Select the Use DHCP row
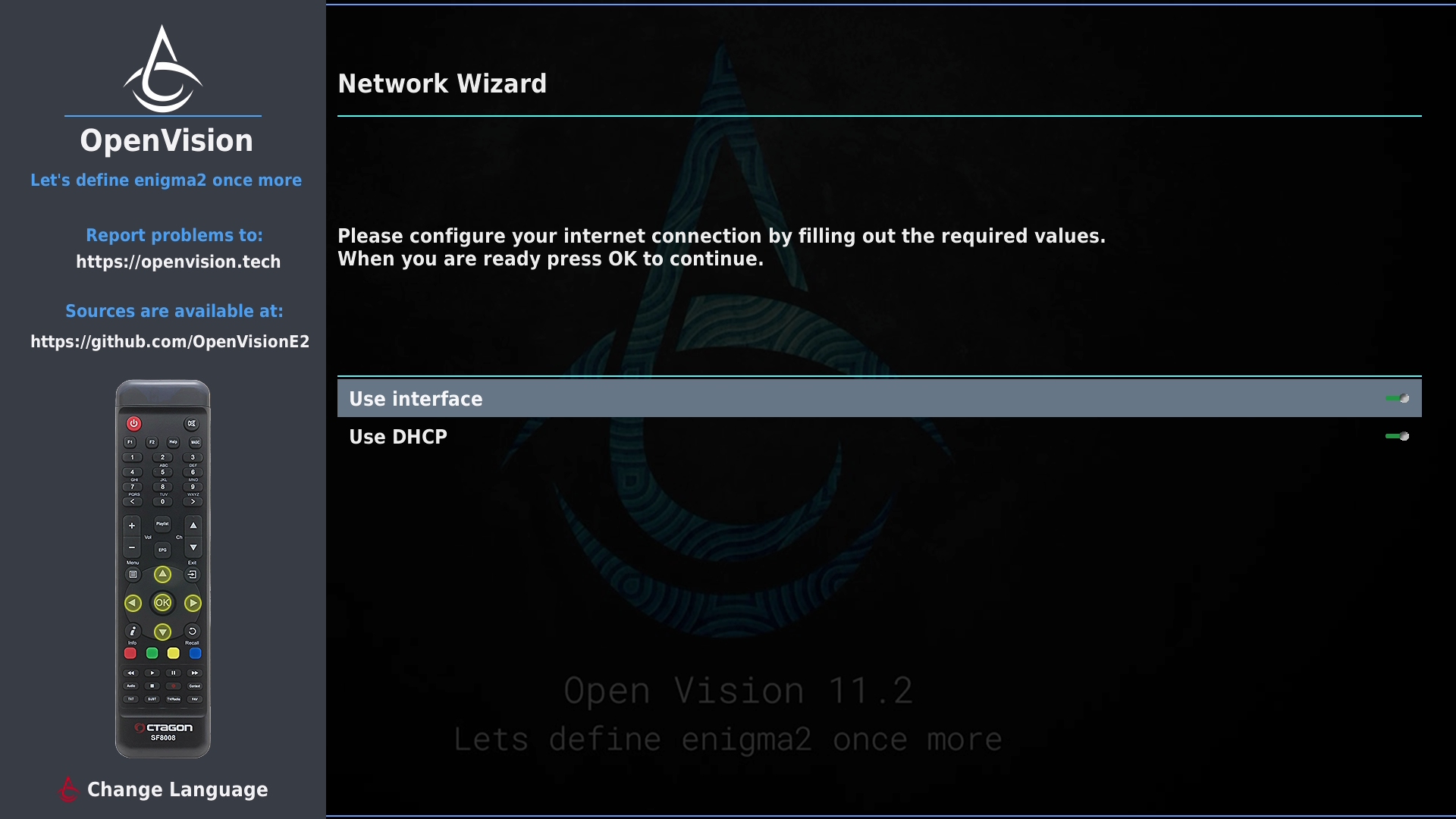This screenshot has width=1456, height=819. point(880,436)
